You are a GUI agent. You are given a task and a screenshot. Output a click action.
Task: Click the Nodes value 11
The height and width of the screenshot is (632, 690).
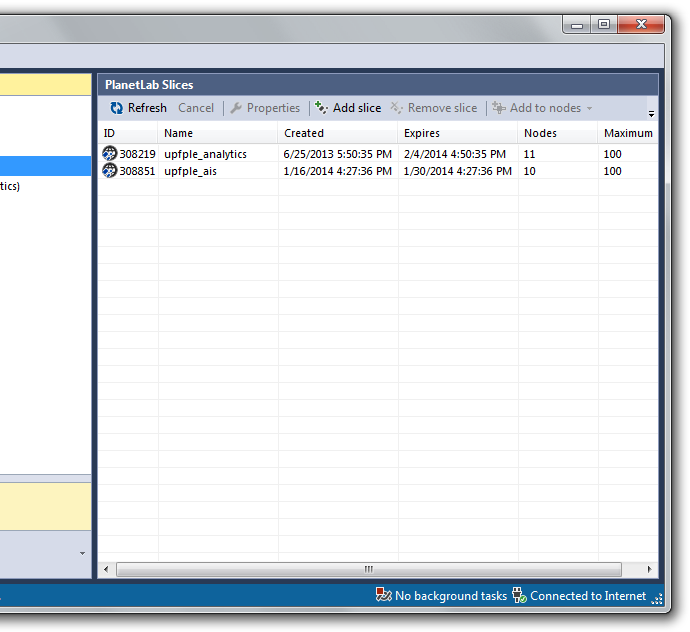529,154
